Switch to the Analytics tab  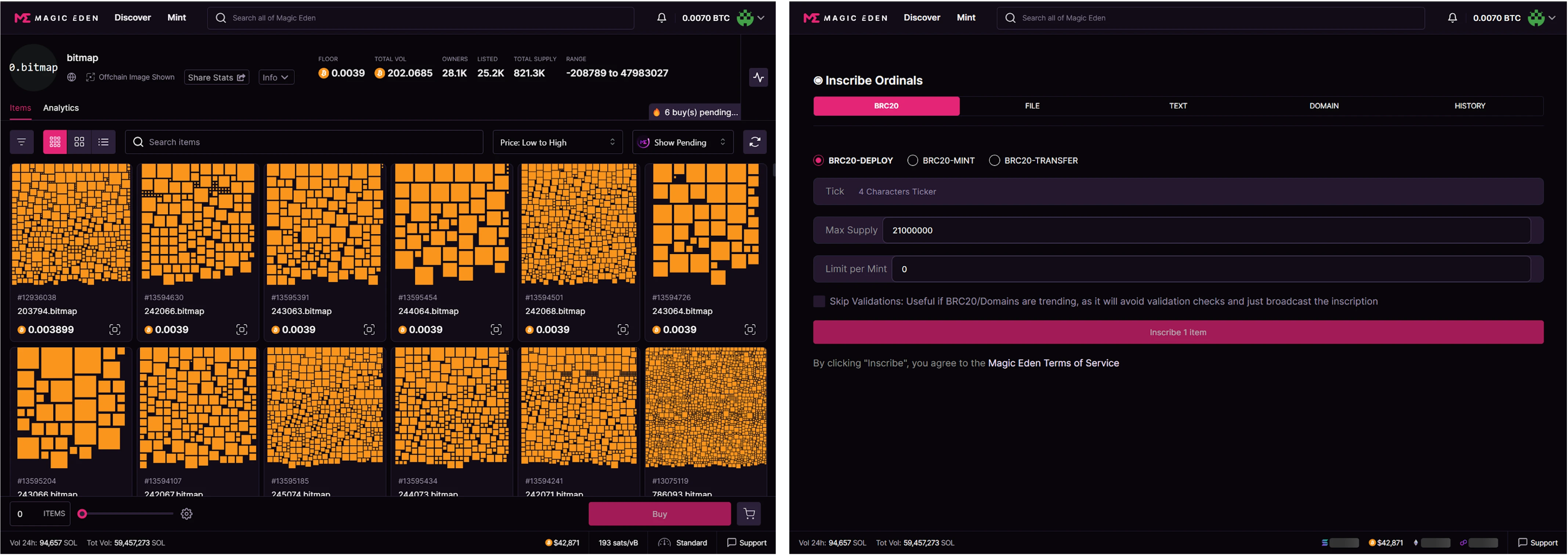[61, 108]
